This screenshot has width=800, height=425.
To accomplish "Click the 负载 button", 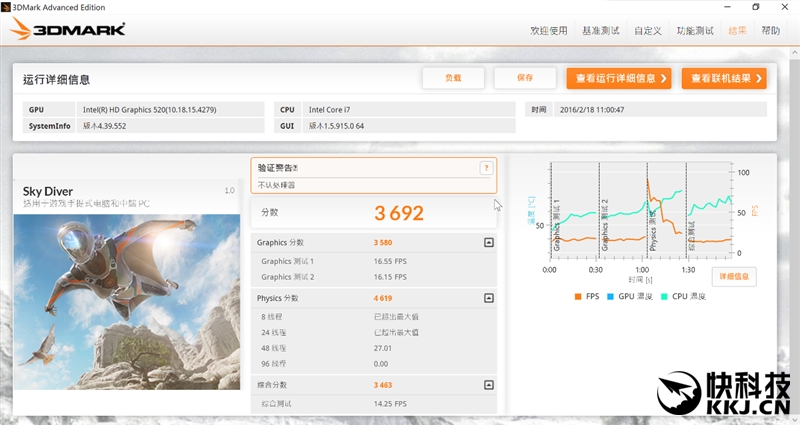I will [453, 78].
